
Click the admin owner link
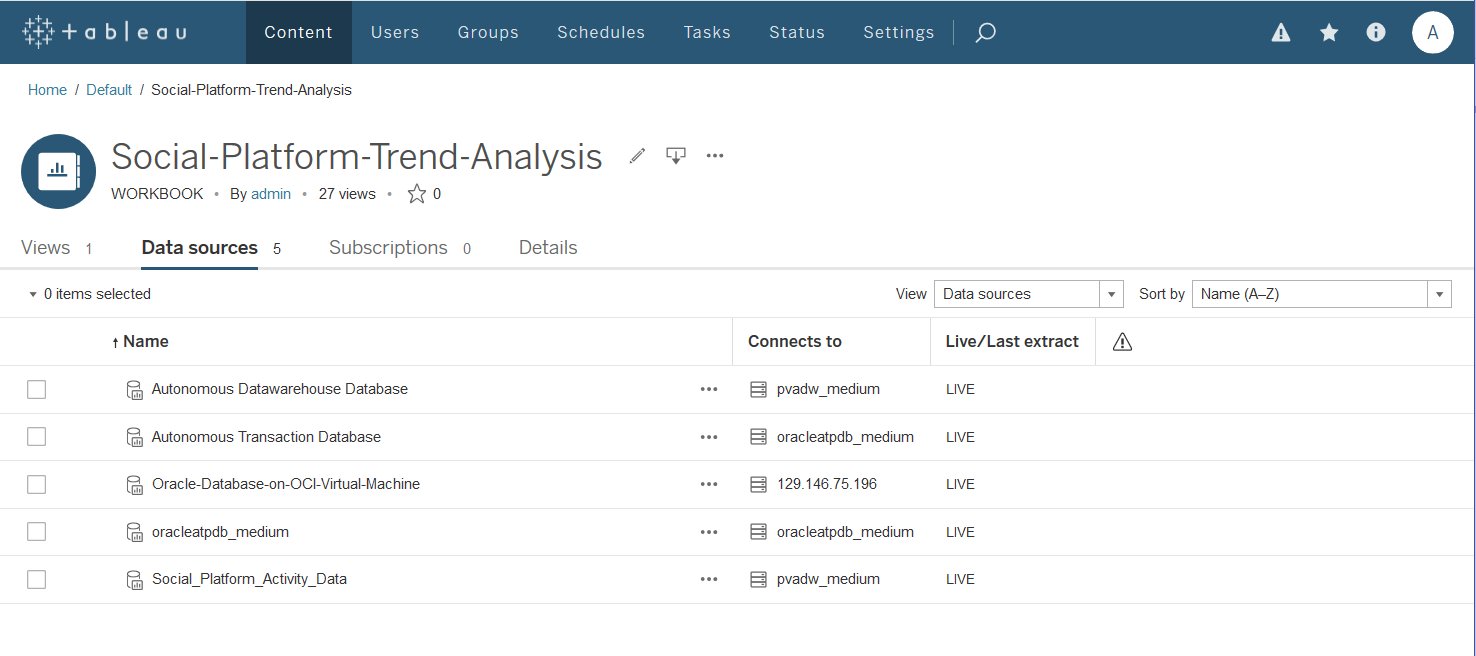tap(271, 194)
